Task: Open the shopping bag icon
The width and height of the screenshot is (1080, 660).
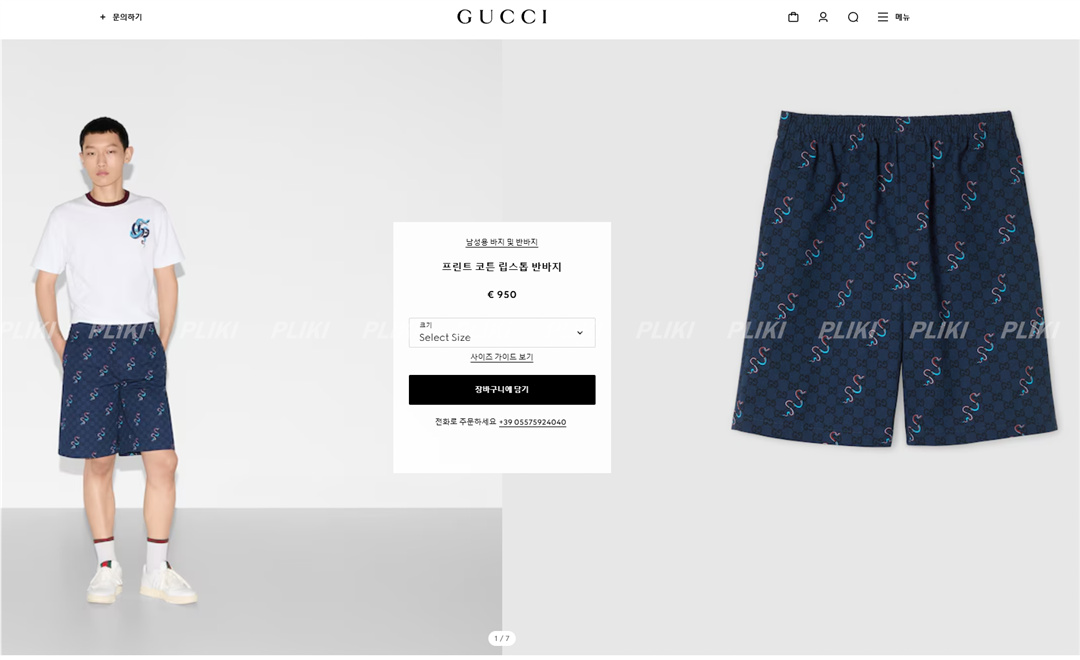Action: click(x=793, y=17)
